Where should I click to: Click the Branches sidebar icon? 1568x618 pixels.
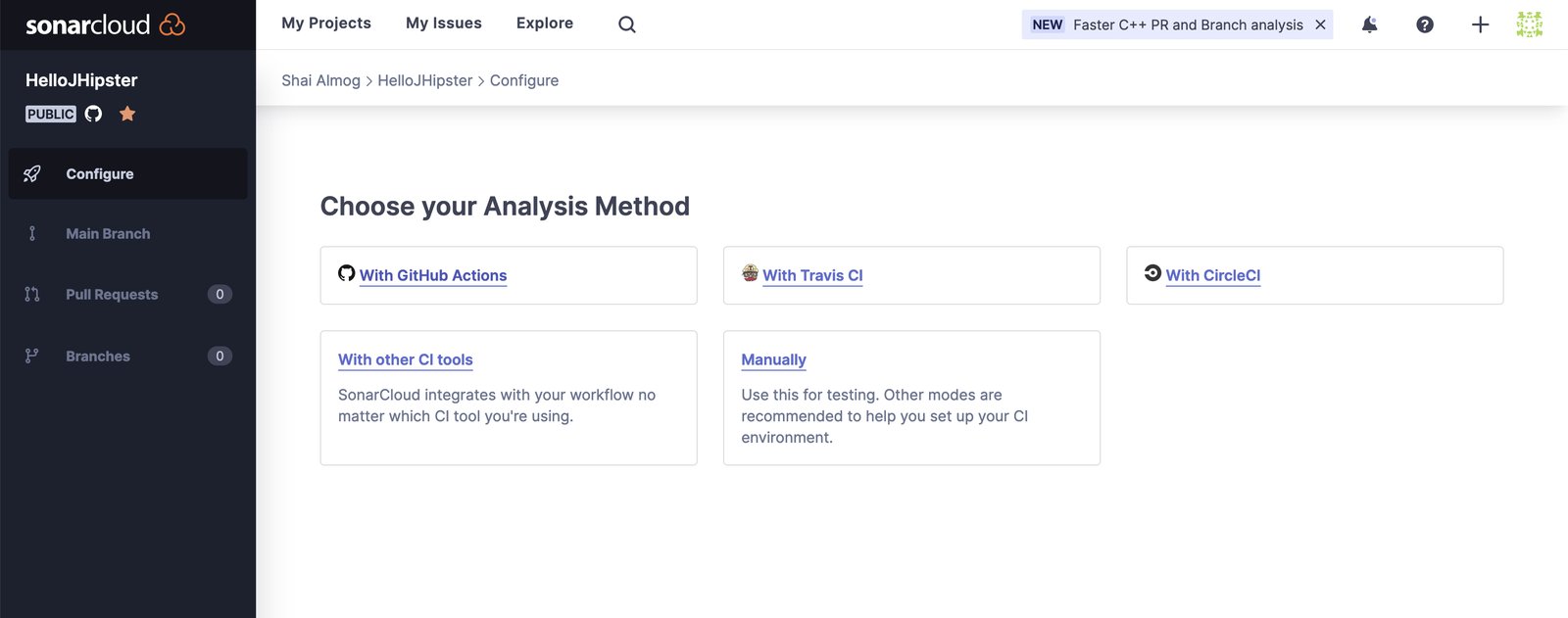coord(32,356)
